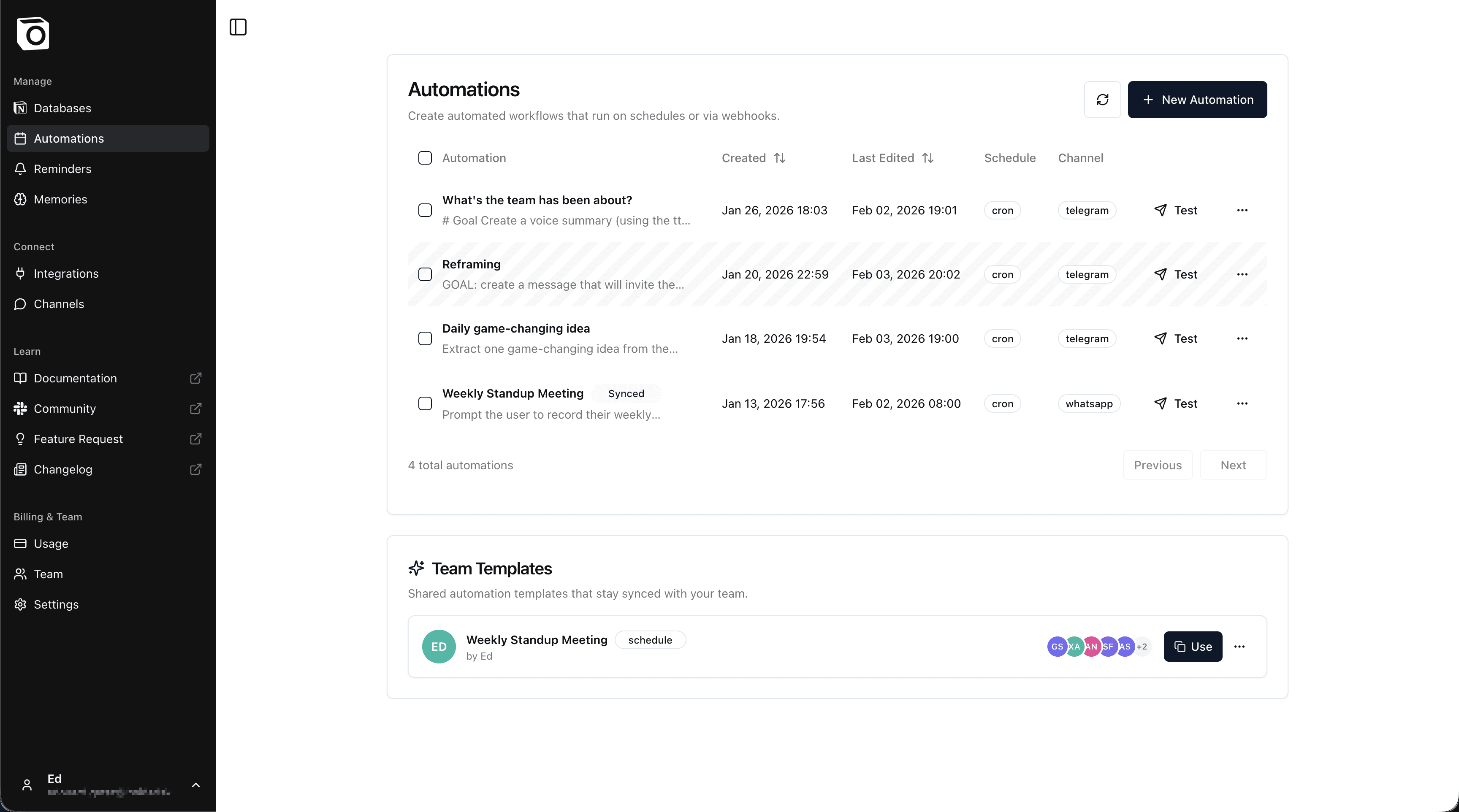Image resolution: width=1459 pixels, height=812 pixels.
Task: Click the New Automation button
Action: [1197, 100]
